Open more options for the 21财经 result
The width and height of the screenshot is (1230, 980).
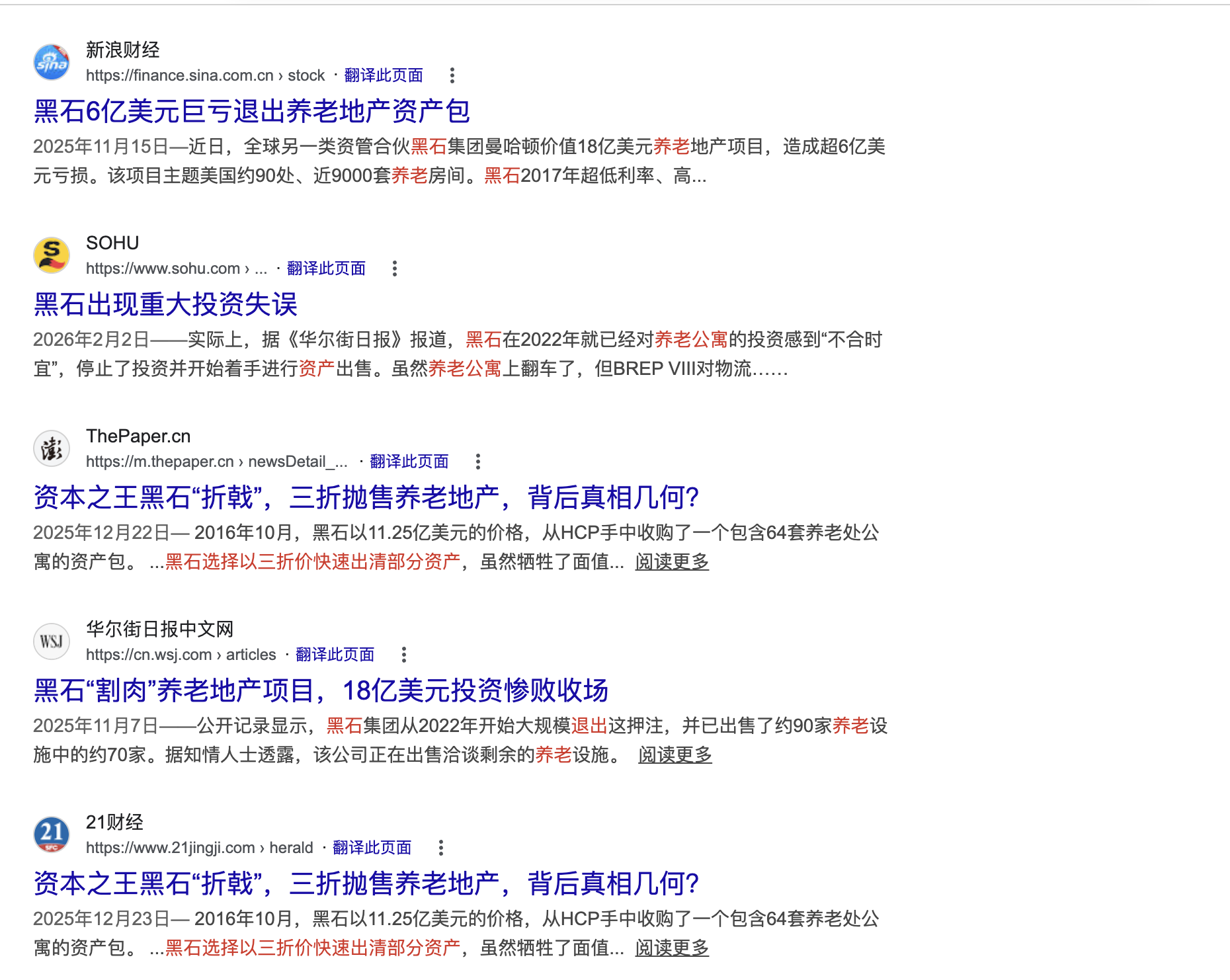(x=441, y=848)
